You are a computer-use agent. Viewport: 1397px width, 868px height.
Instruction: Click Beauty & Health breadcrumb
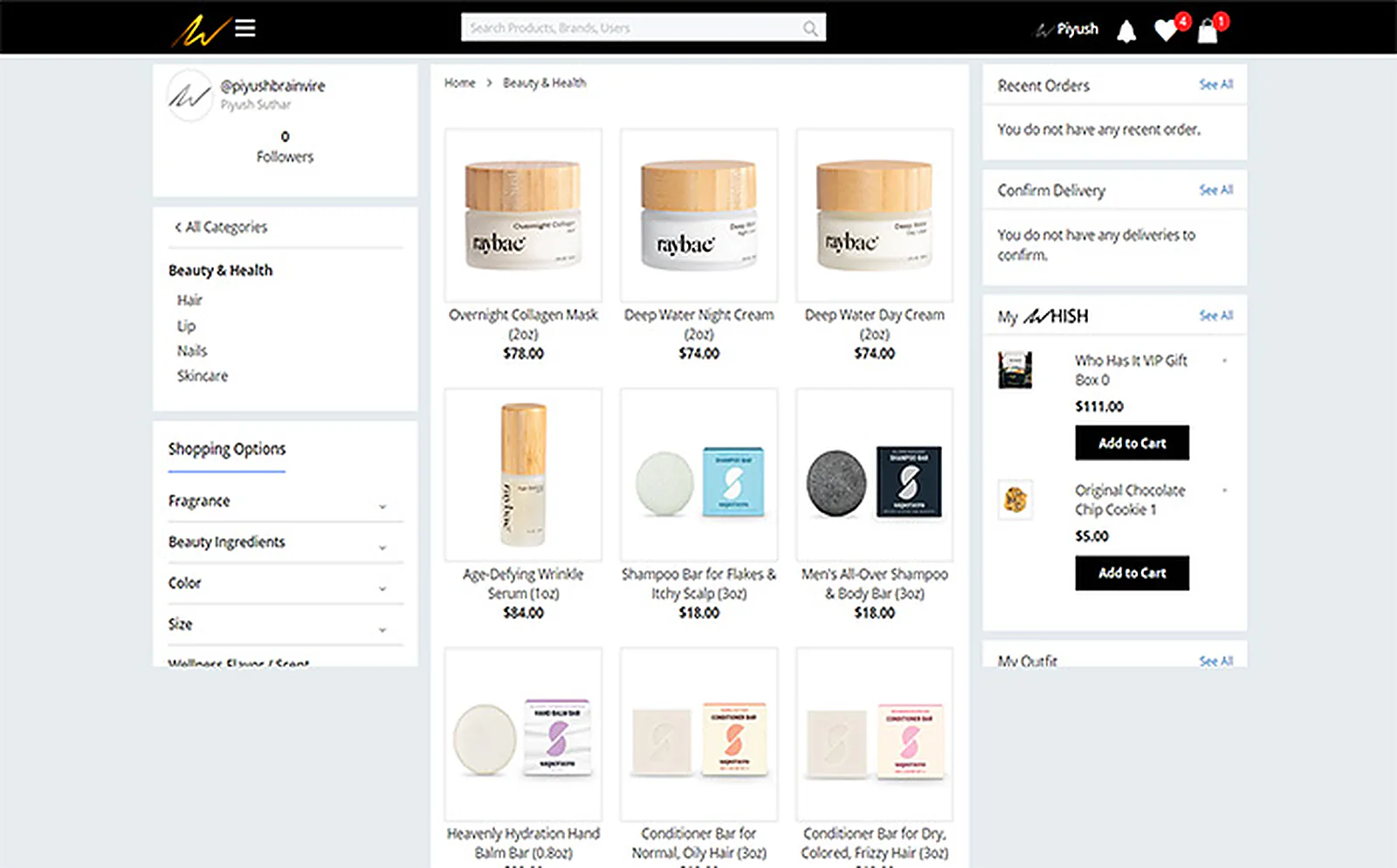click(x=544, y=83)
